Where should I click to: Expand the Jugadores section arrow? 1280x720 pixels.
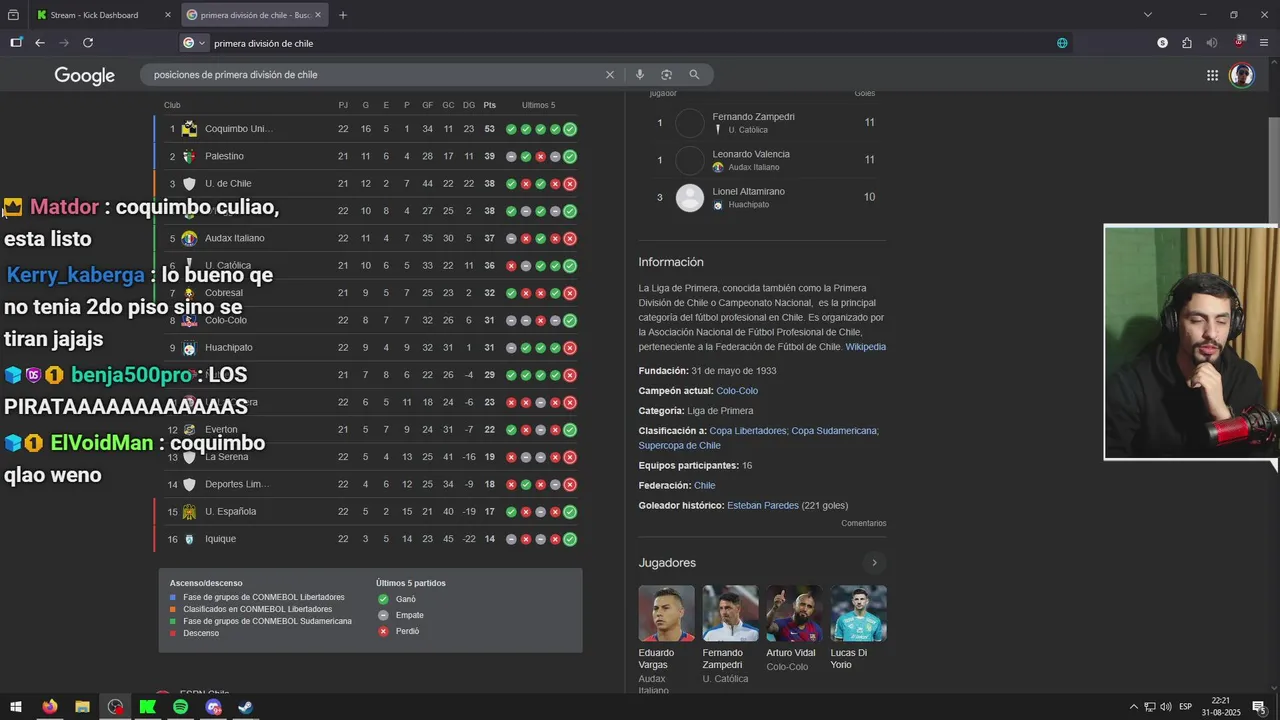tap(874, 563)
